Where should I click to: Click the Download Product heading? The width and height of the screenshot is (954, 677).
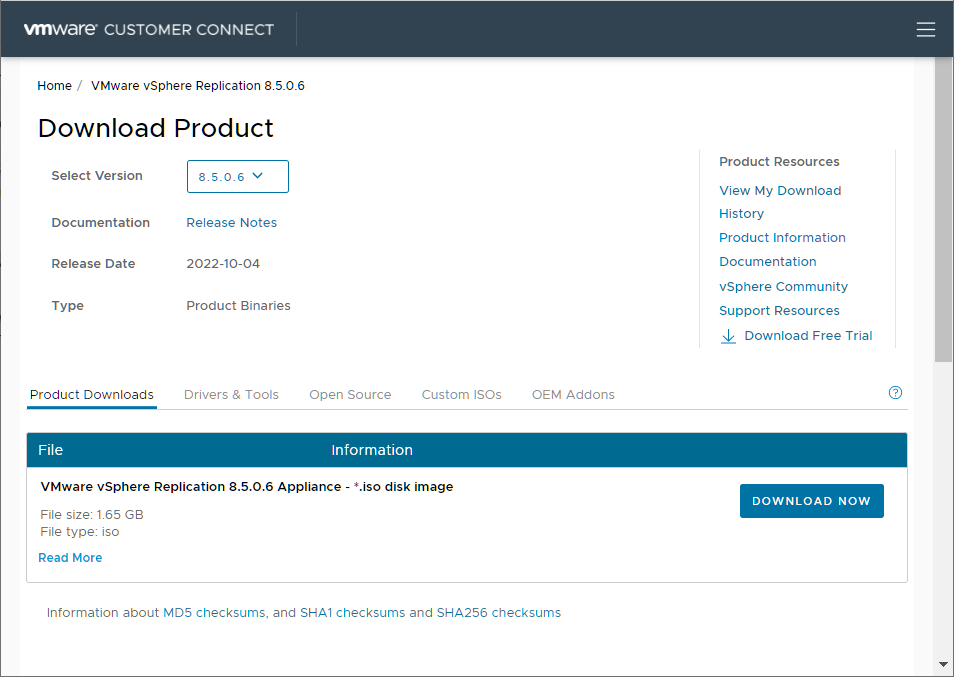pyautogui.click(x=156, y=128)
